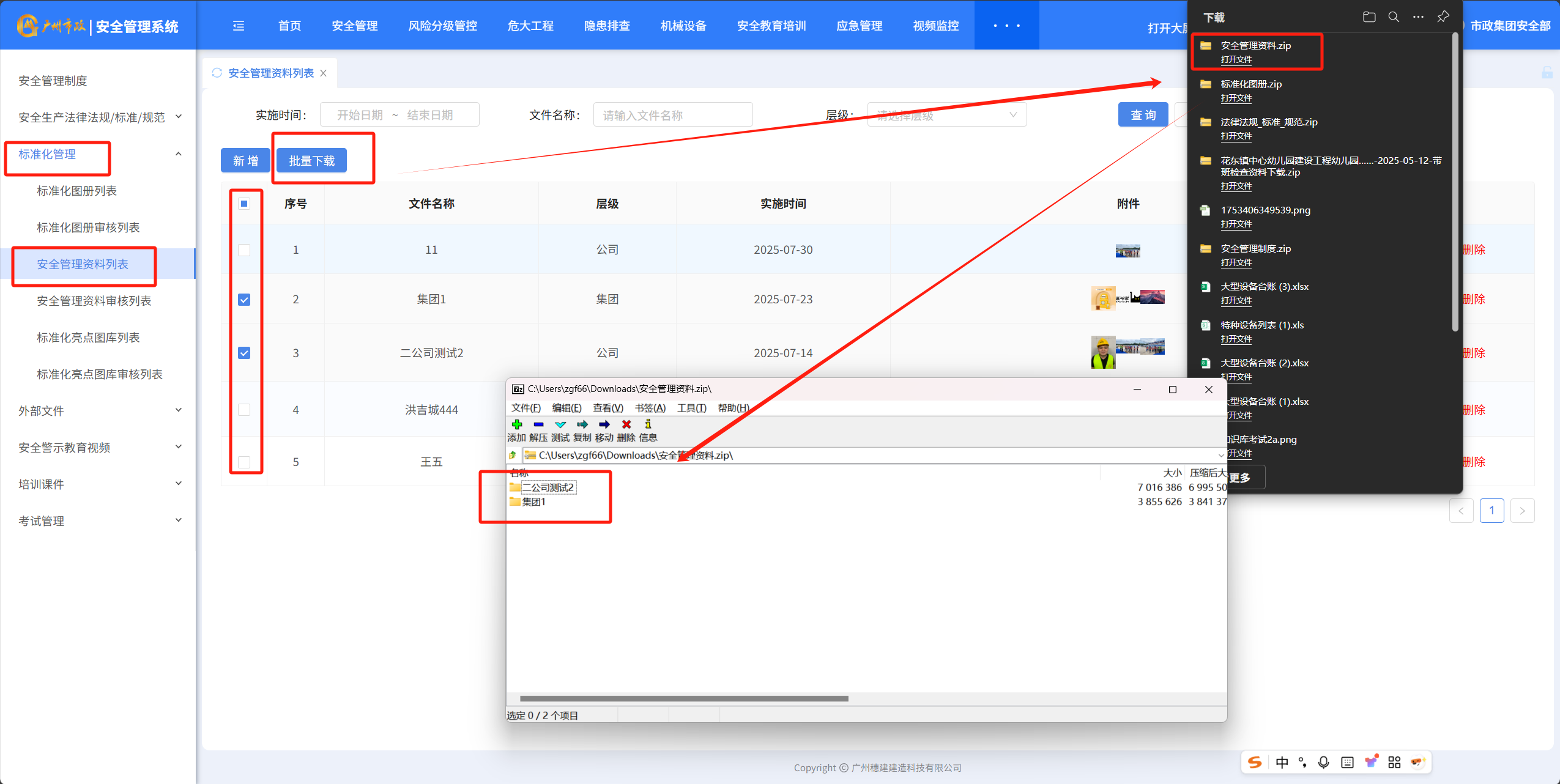Click the 批量下载 button
The height and width of the screenshot is (784, 1560).
click(x=311, y=161)
